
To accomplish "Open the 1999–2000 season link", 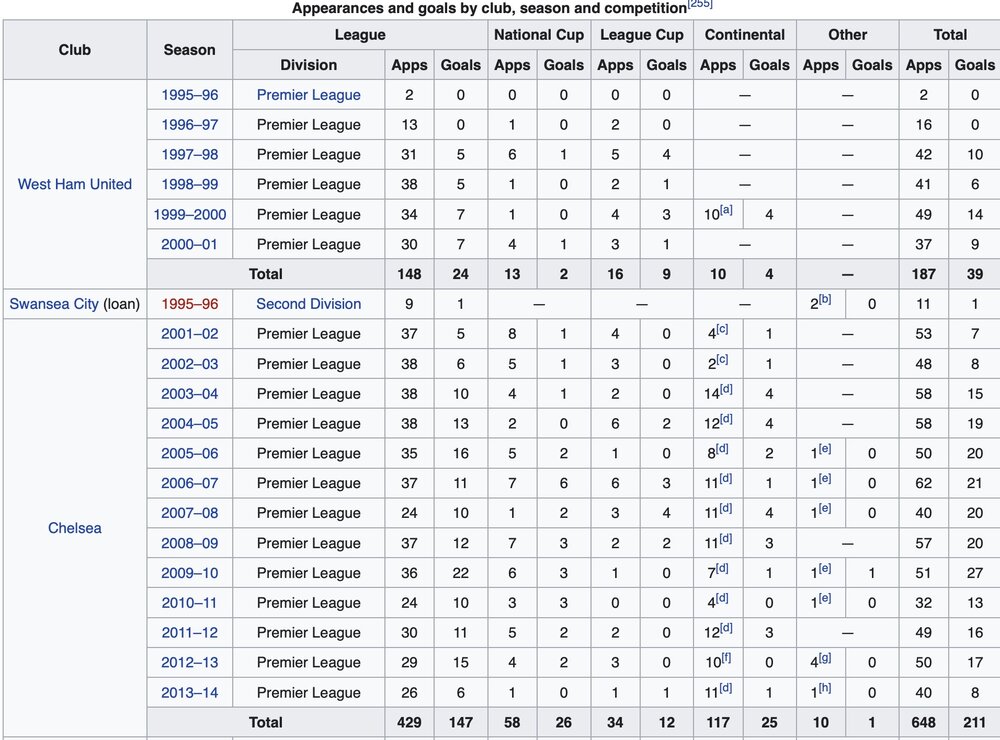I will pyautogui.click(x=189, y=214).
